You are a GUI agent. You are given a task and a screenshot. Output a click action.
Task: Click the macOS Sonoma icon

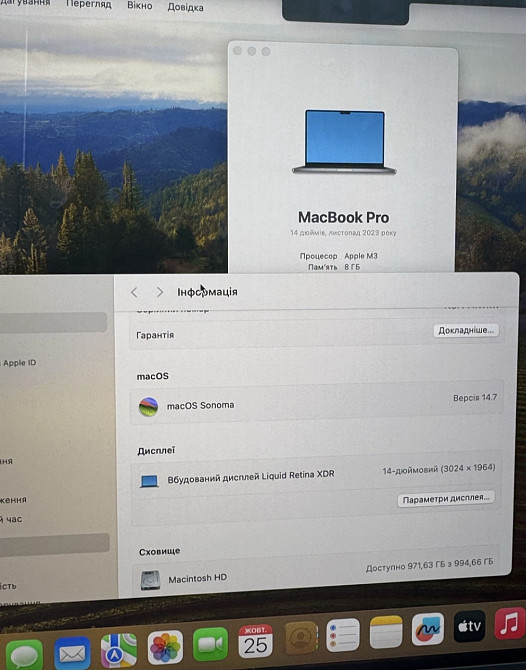coord(148,406)
